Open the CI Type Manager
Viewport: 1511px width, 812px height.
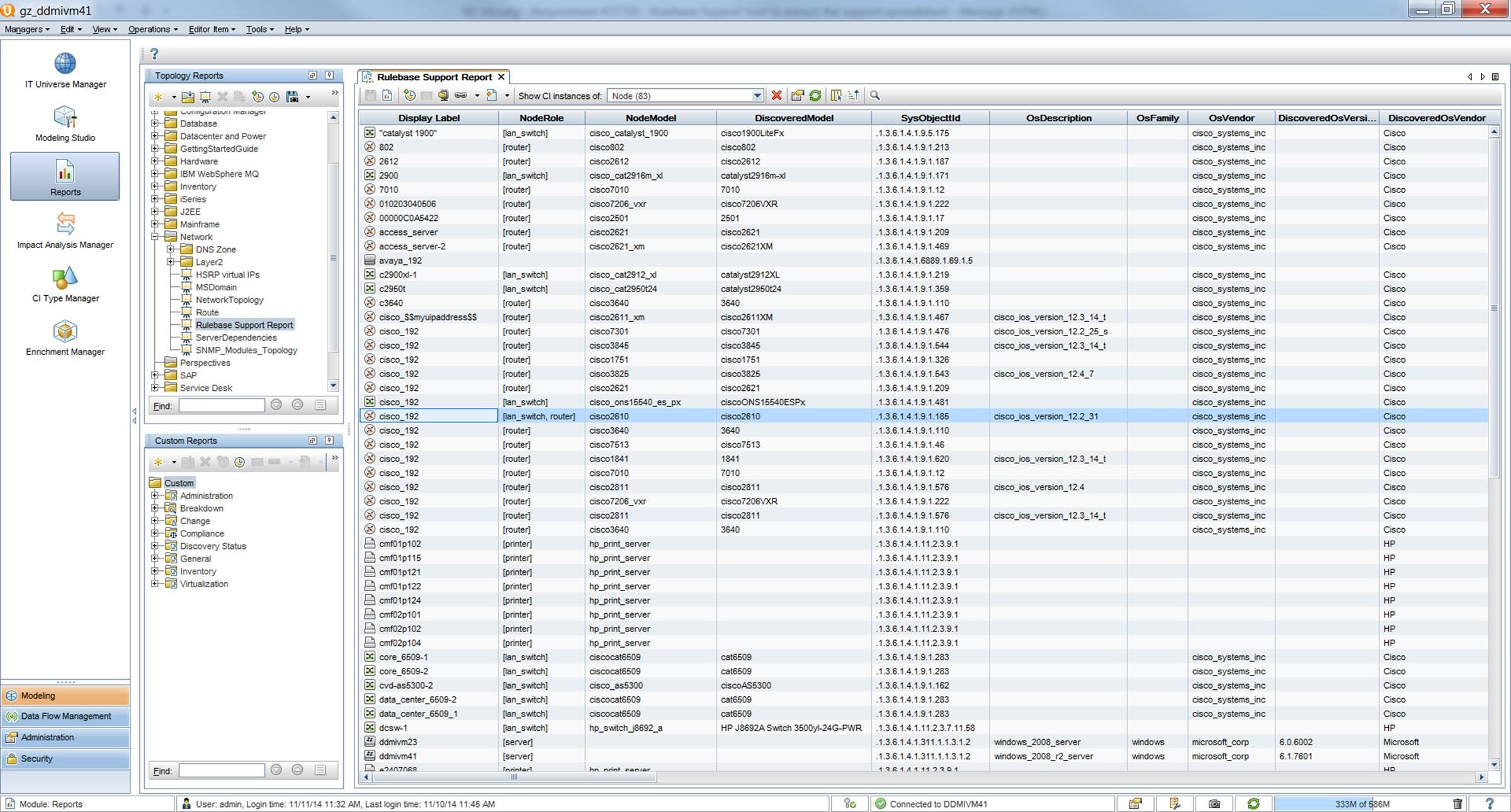click(65, 284)
